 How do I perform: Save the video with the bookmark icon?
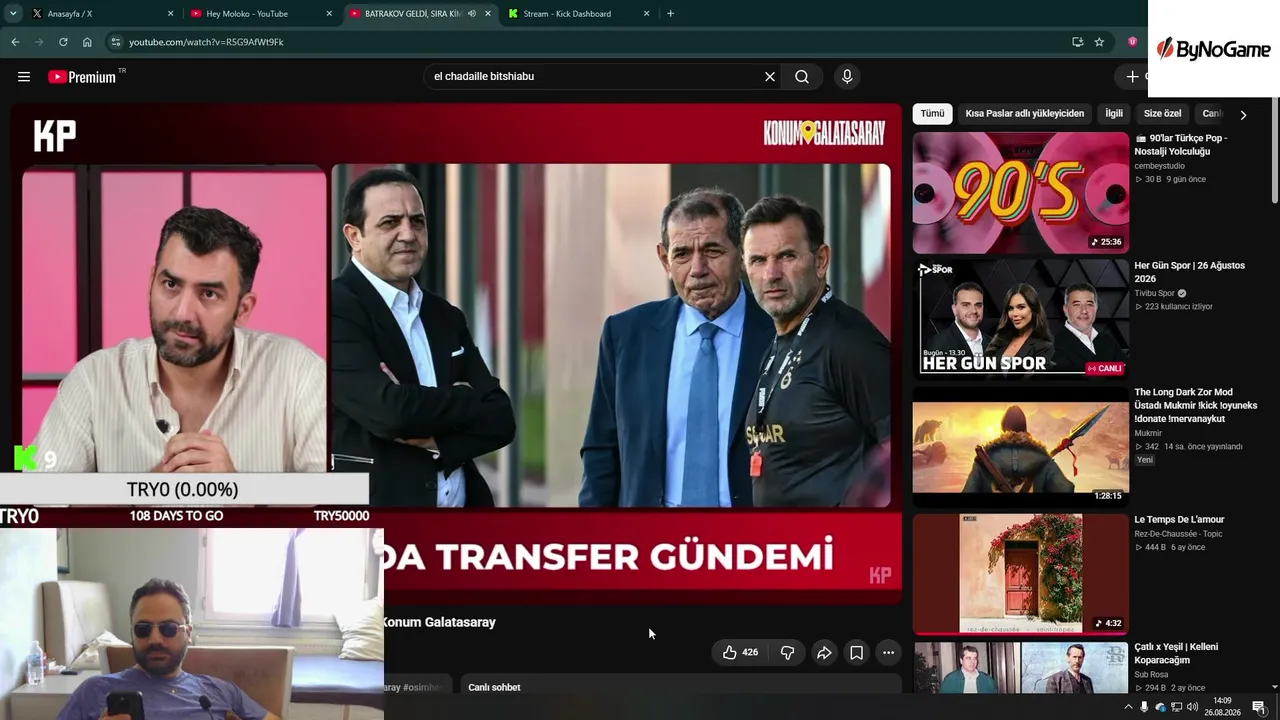pyautogui.click(x=857, y=653)
